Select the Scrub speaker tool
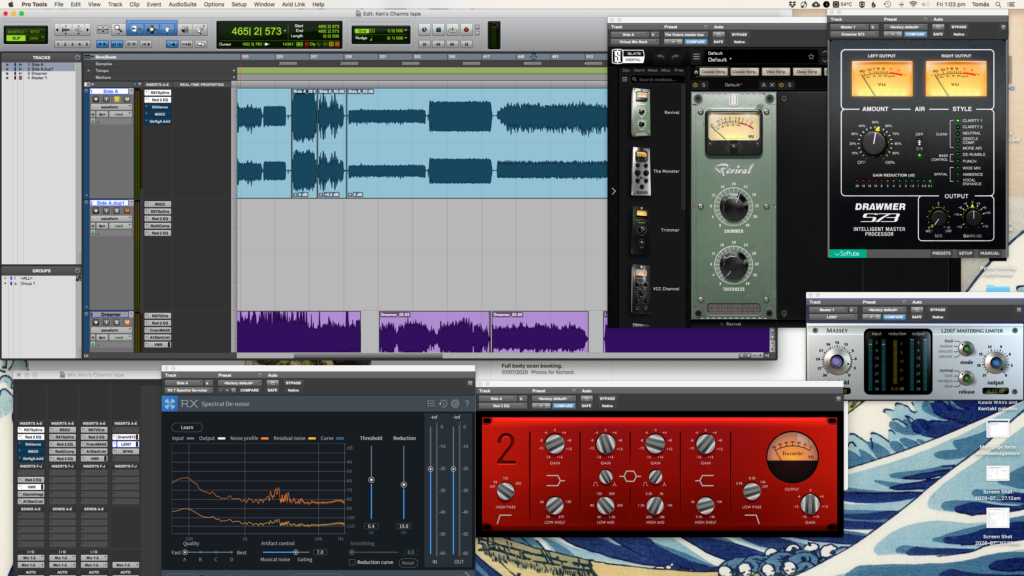Viewport: 1024px width, 576px height. 185,29
